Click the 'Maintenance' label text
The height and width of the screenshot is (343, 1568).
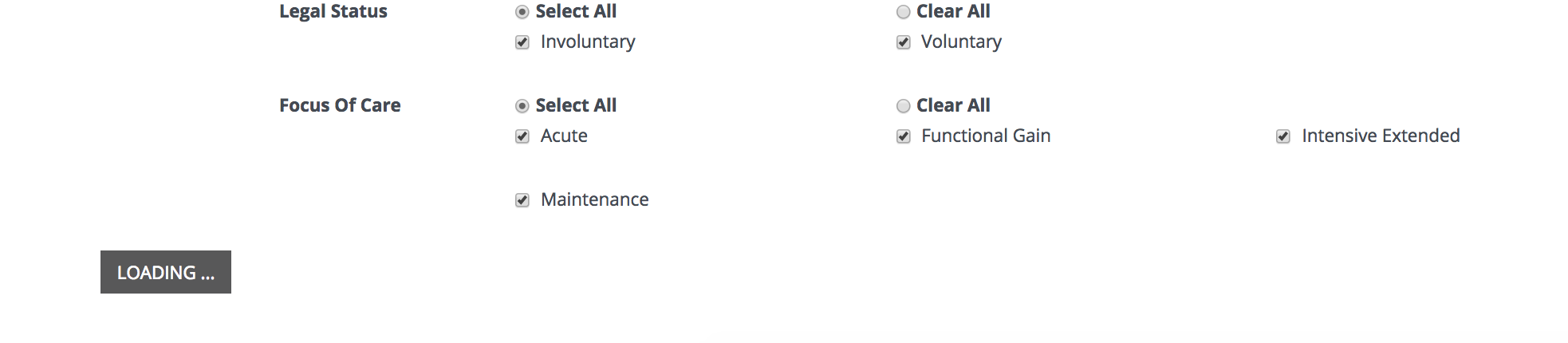click(x=594, y=199)
